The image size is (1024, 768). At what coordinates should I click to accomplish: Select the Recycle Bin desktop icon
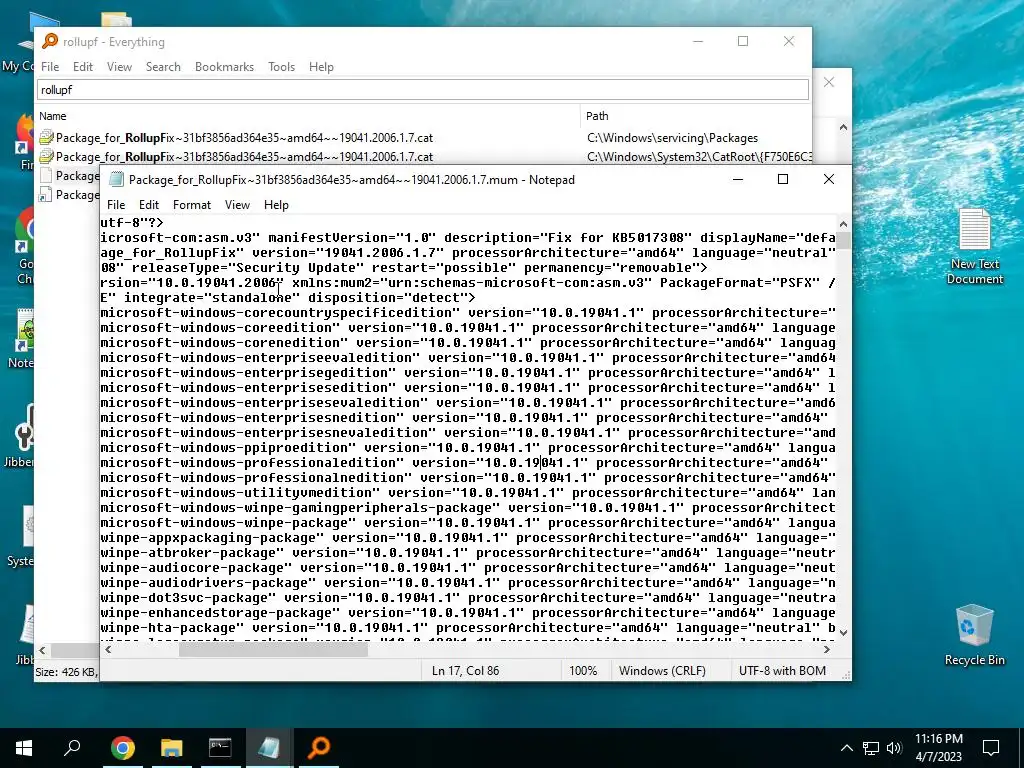[974, 635]
